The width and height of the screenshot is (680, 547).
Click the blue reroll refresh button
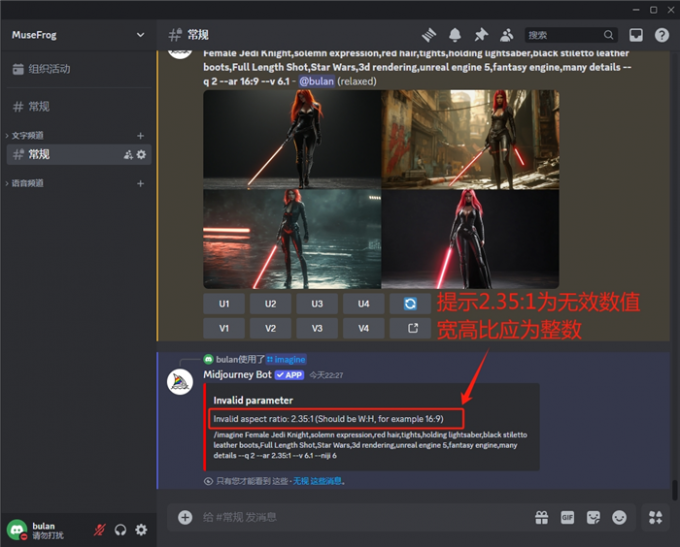click(410, 304)
